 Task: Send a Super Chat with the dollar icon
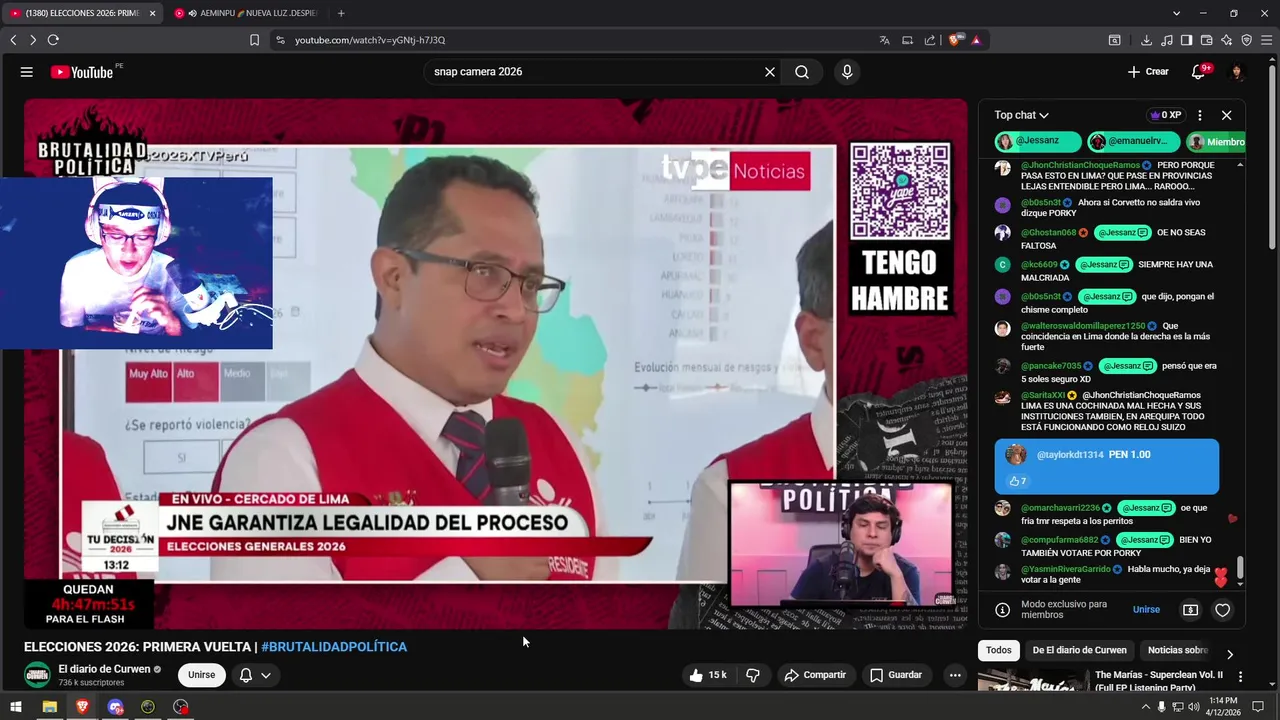coord(1191,610)
